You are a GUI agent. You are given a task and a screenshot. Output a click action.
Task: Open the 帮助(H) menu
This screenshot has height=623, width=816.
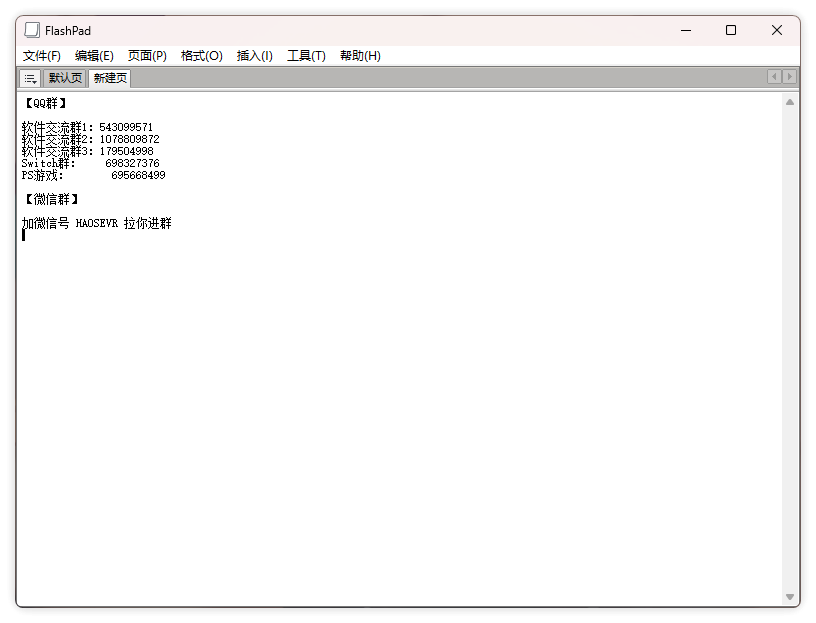pos(360,56)
